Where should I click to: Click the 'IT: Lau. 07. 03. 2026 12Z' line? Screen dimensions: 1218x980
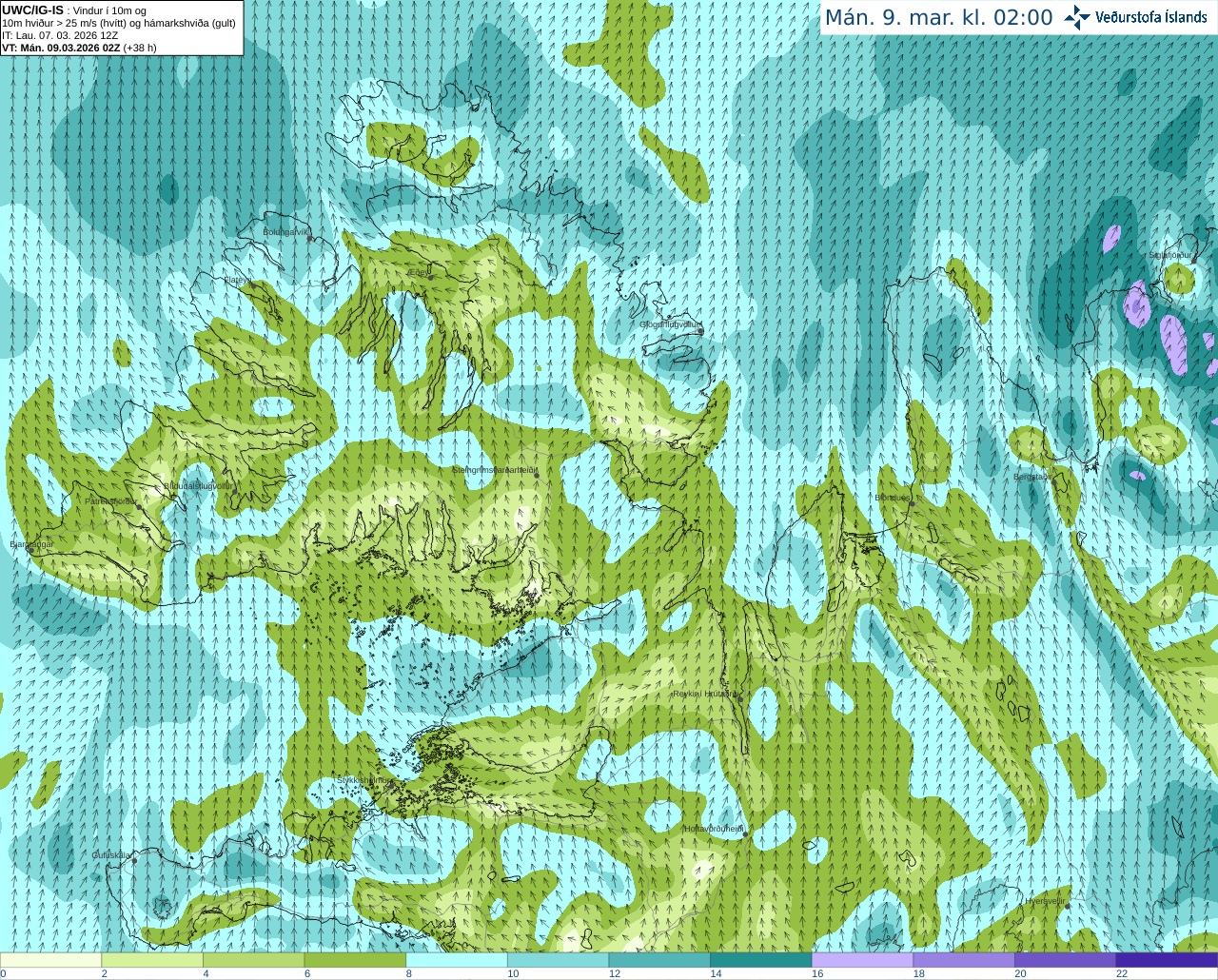click(x=60, y=35)
